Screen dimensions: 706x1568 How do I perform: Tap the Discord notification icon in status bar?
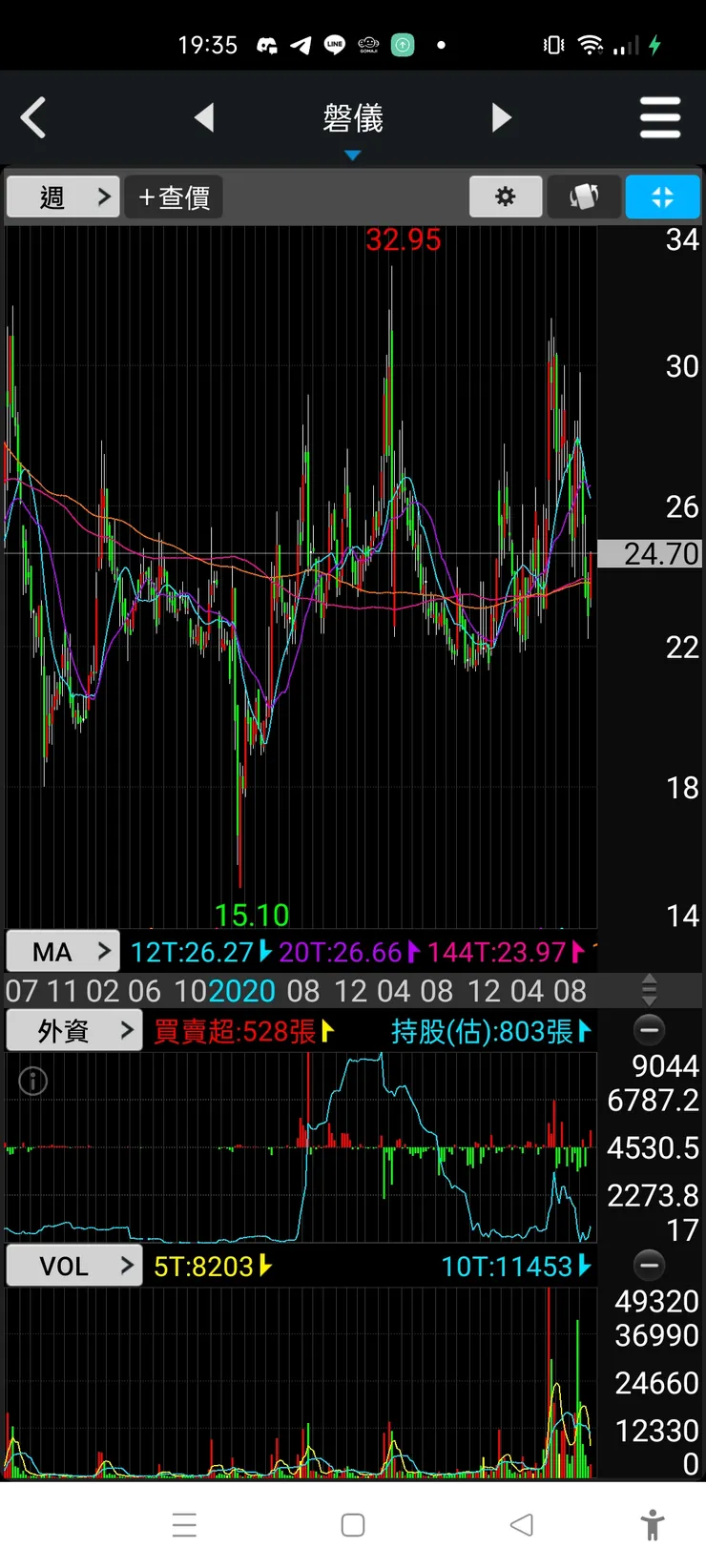267,45
